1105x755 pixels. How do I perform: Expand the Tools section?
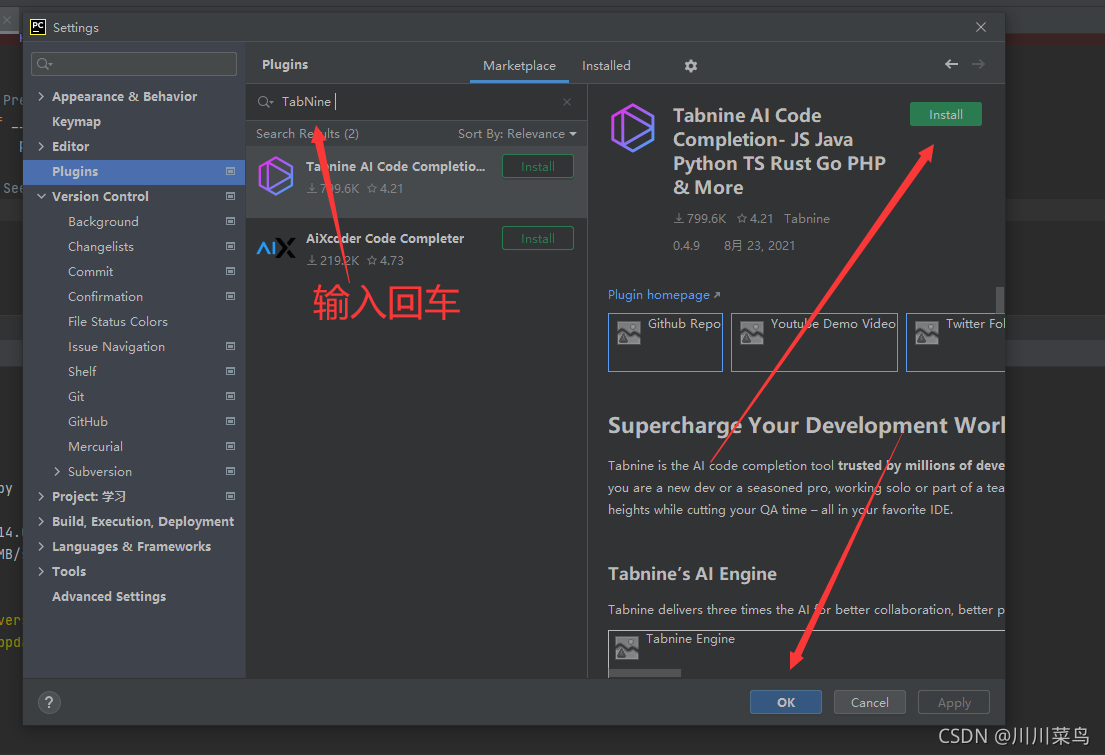point(41,572)
